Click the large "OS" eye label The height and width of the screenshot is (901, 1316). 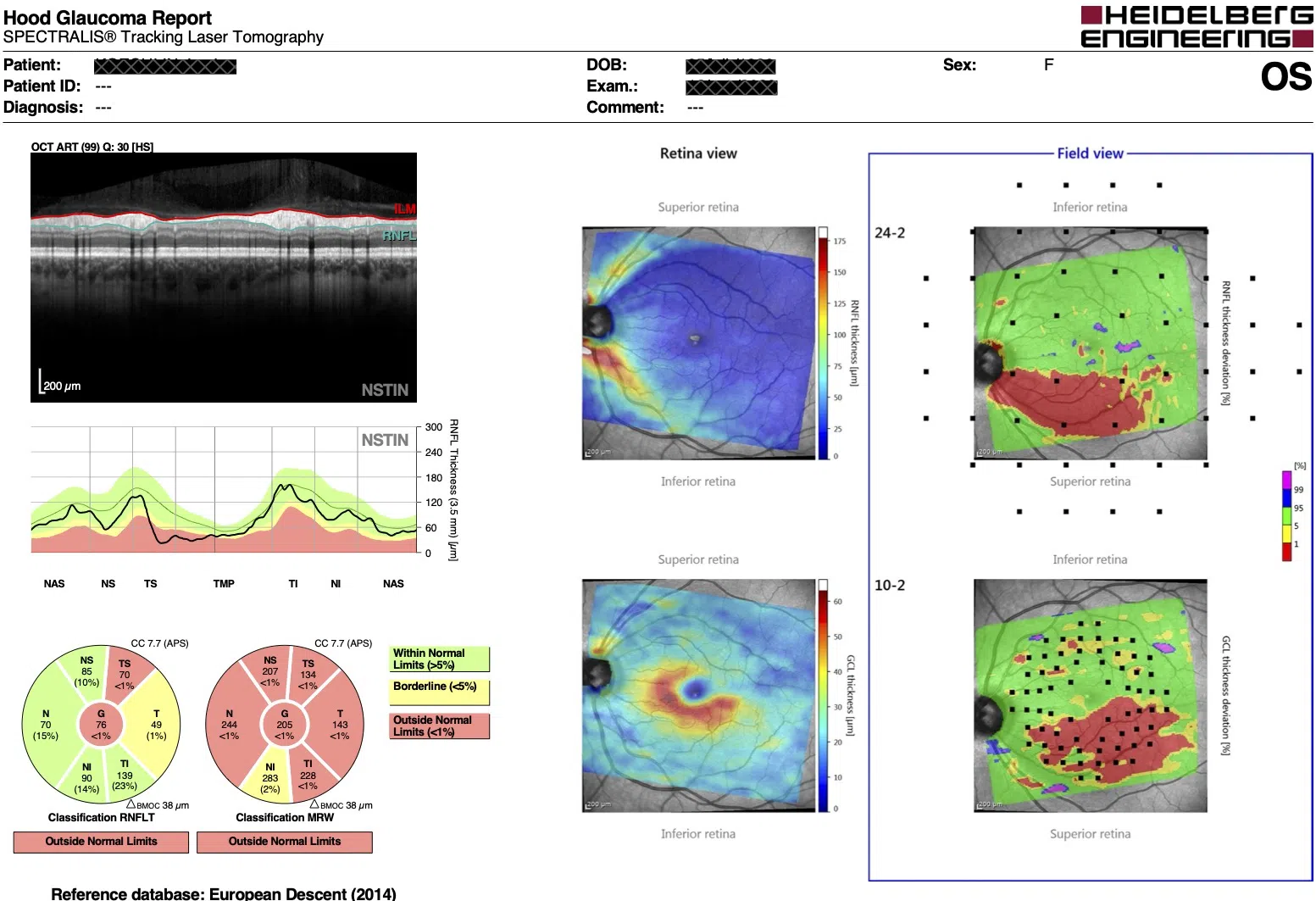[x=1285, y=77]
